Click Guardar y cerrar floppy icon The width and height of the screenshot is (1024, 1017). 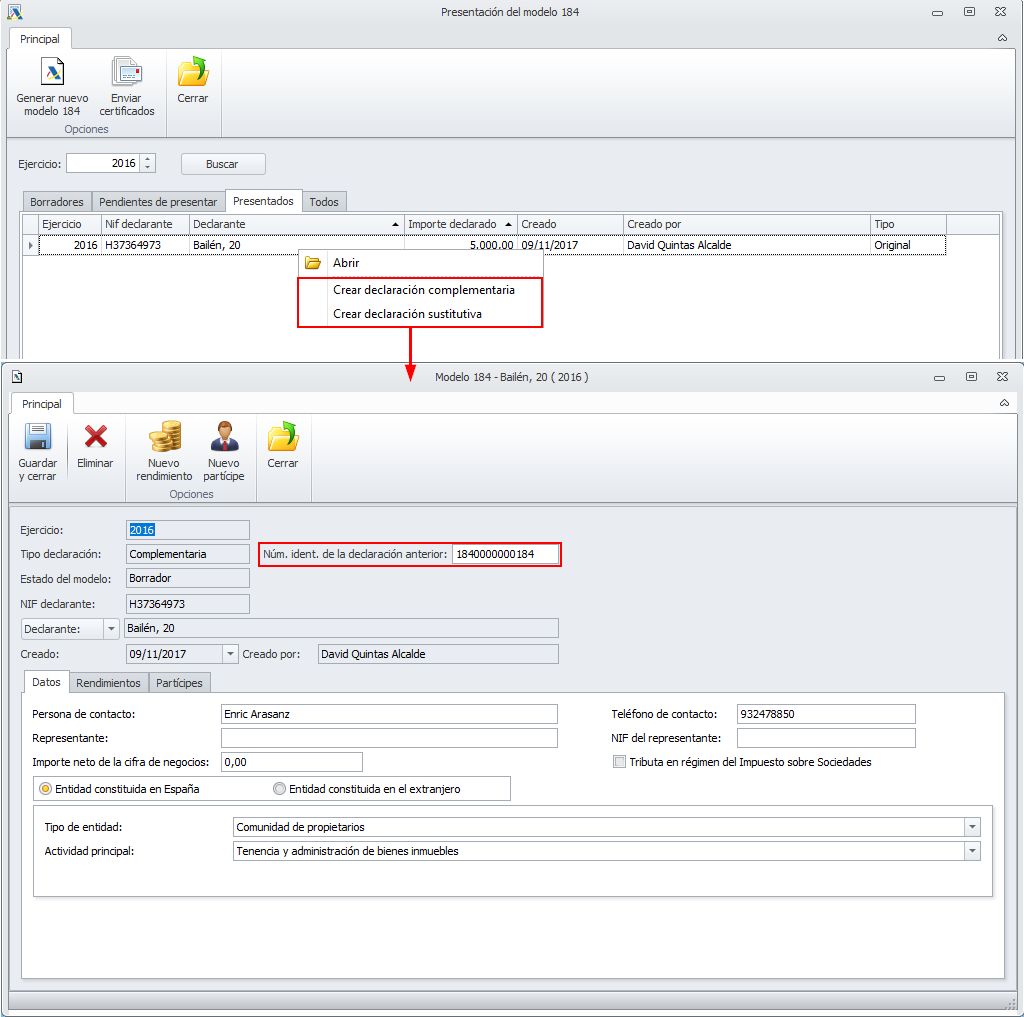(38, 436)
